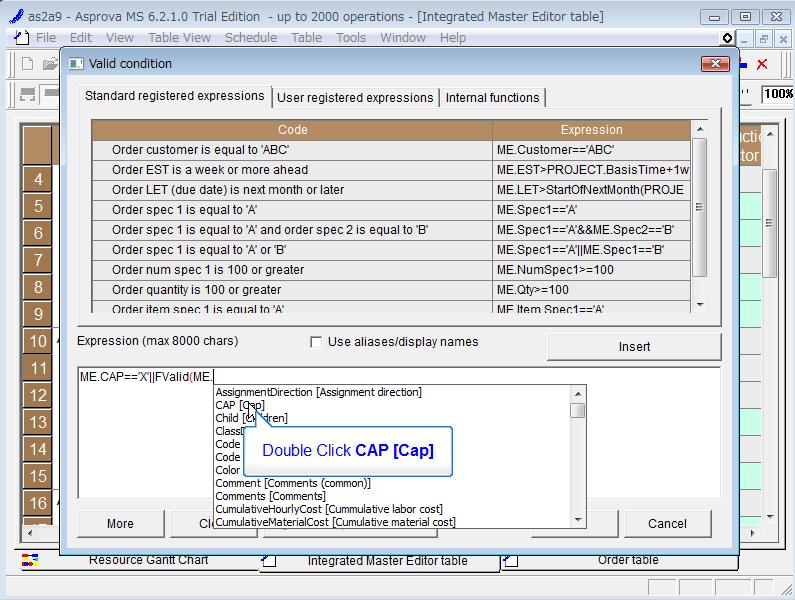Select row header 4 in background table
The height and width of the screenshot is (600, 795).
[x=38, y=179]
